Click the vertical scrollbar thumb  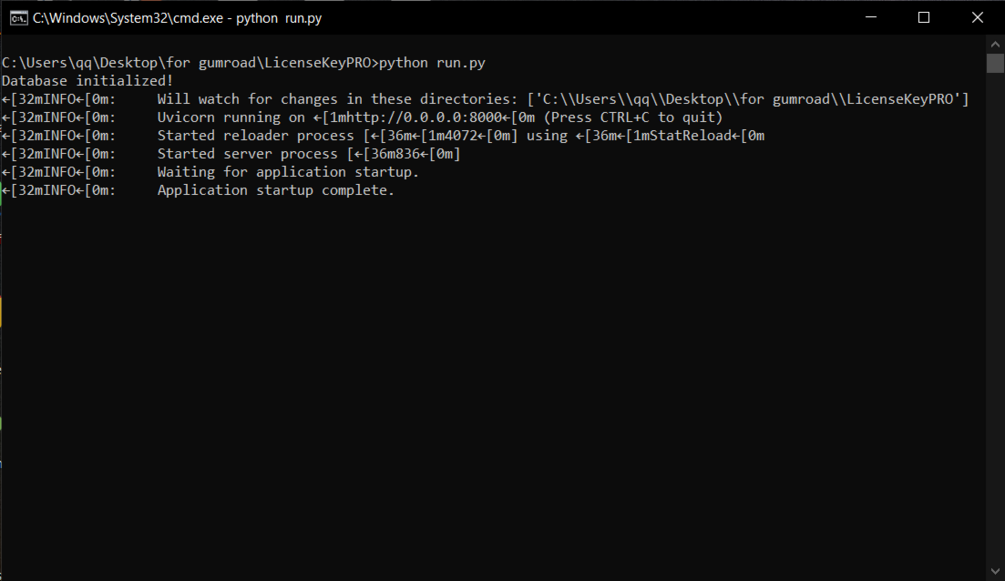pyautogui.click(x=995, y=63)
